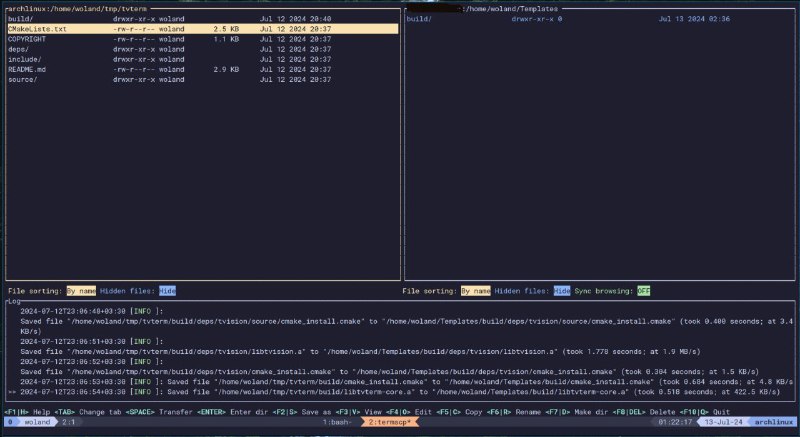The height and width of the screenshot is (437, 800).
Task: Click the F2|S Save as shortcut
Action: click(x=301, y=412)
